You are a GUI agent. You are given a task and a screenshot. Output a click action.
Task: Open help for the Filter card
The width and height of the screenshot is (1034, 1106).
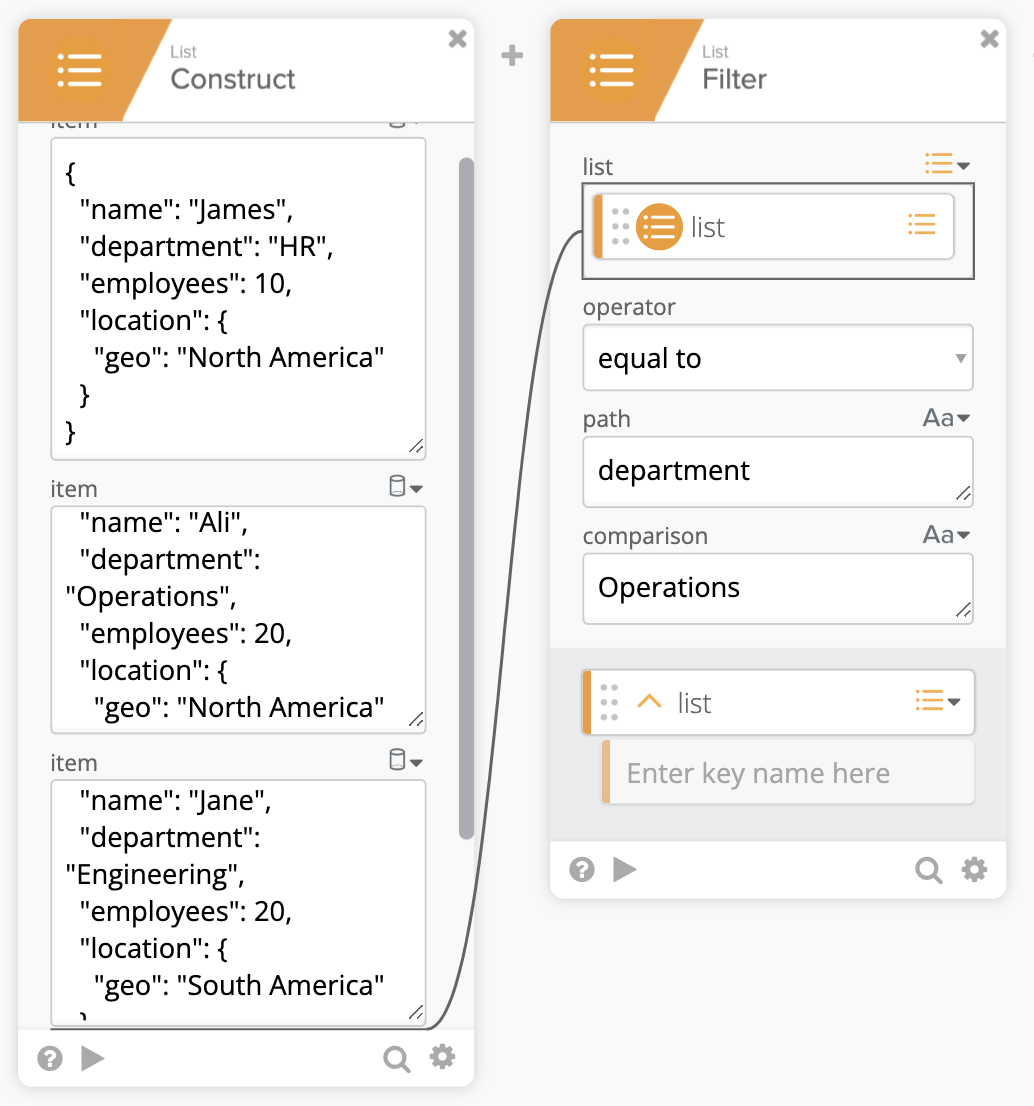click(x=582, y=870)
